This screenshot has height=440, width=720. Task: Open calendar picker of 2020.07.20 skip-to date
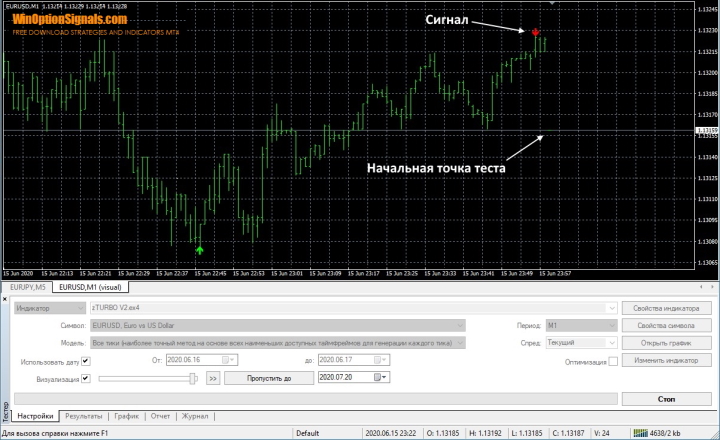[379, 378]
